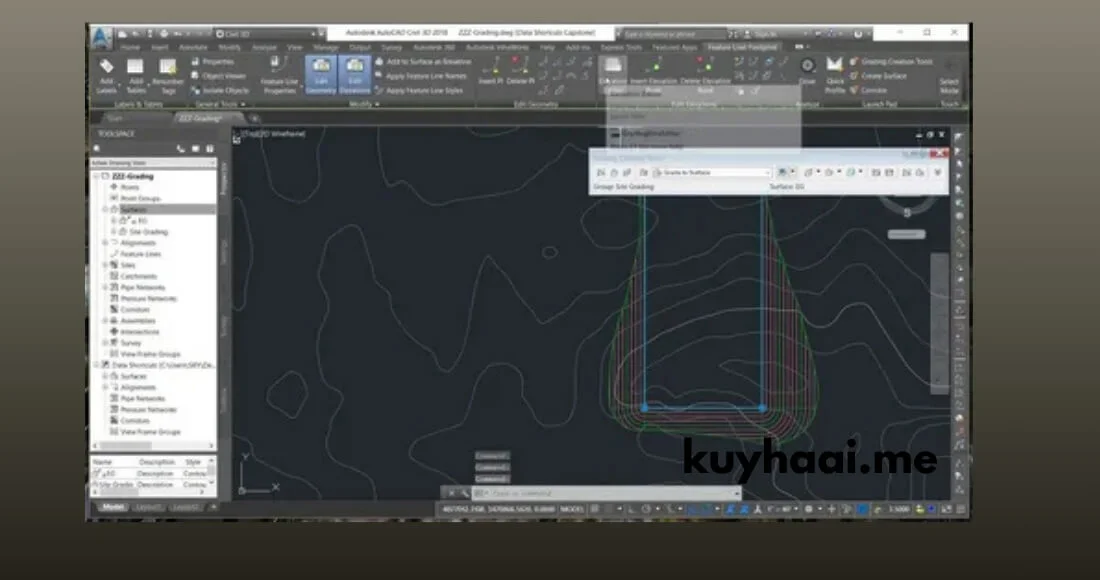1100x580 pixels.
Task: Expand the Alignments node under ZZZ-Grading
Action: click(x=105, y=243)
